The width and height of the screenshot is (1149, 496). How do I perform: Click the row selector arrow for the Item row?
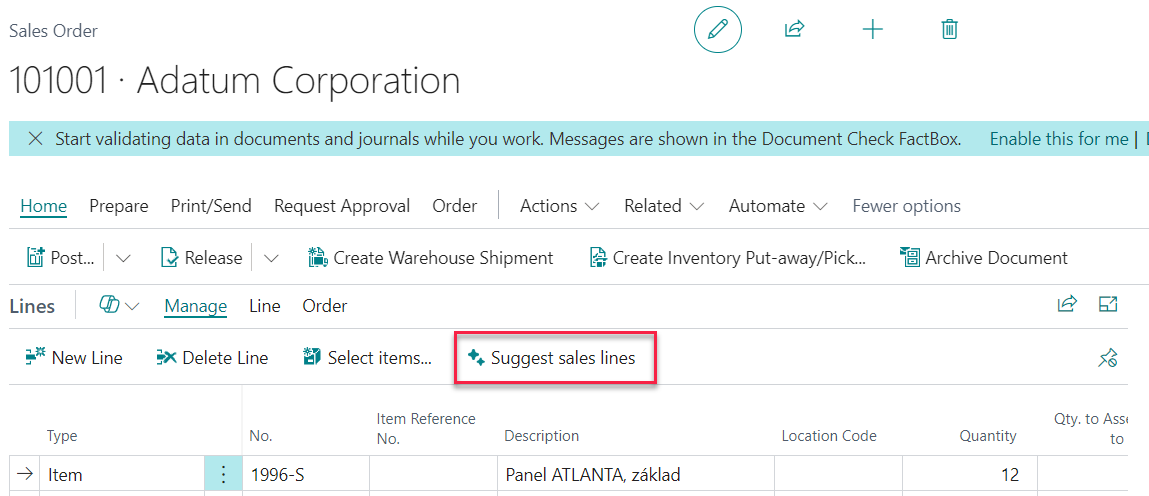click(25, 474)
